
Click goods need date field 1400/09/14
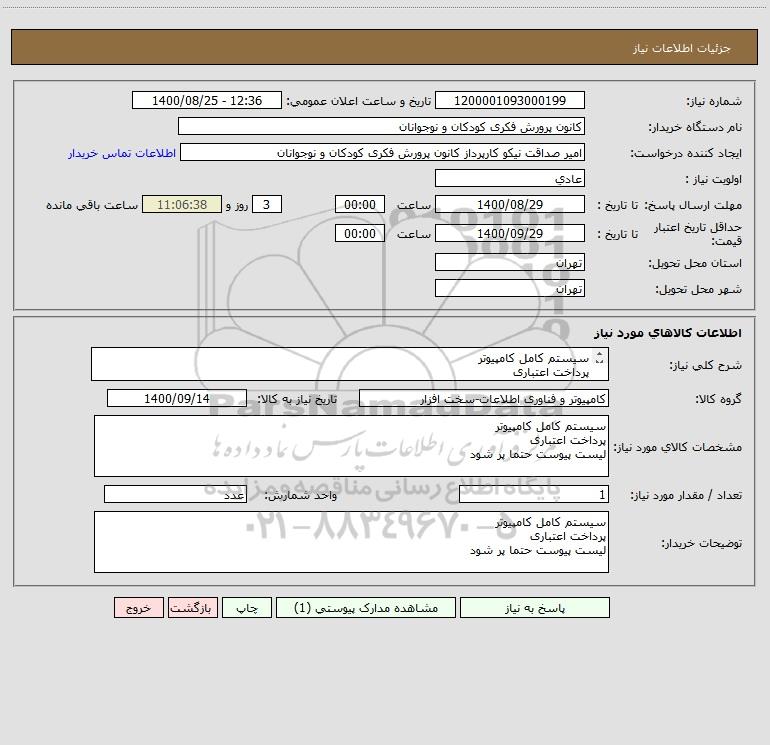point(177,398)
